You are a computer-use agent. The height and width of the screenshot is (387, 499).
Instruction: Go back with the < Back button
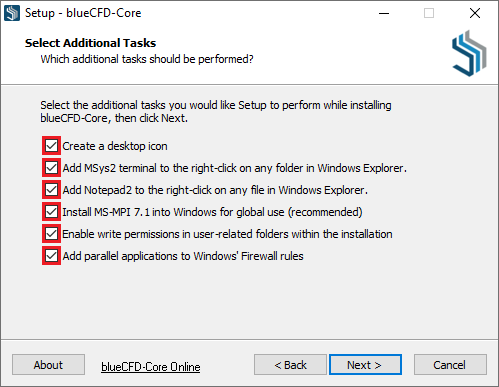[290, 365]
